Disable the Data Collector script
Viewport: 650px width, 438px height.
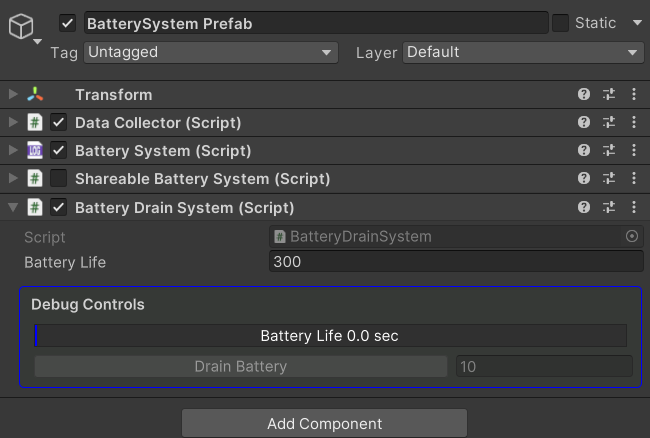[x=58, y=122]
